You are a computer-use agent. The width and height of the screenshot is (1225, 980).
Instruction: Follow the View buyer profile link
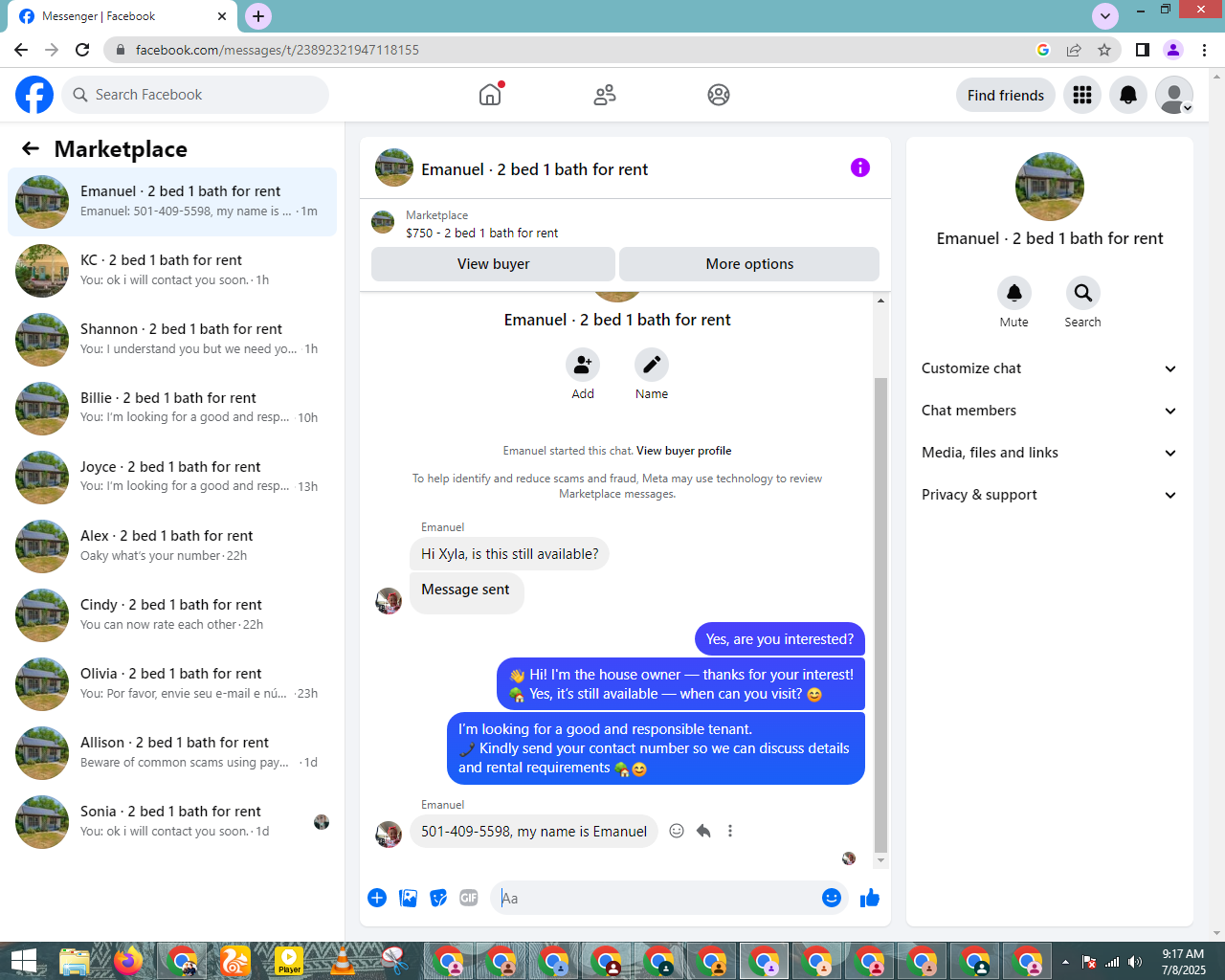tap(683, 451)
